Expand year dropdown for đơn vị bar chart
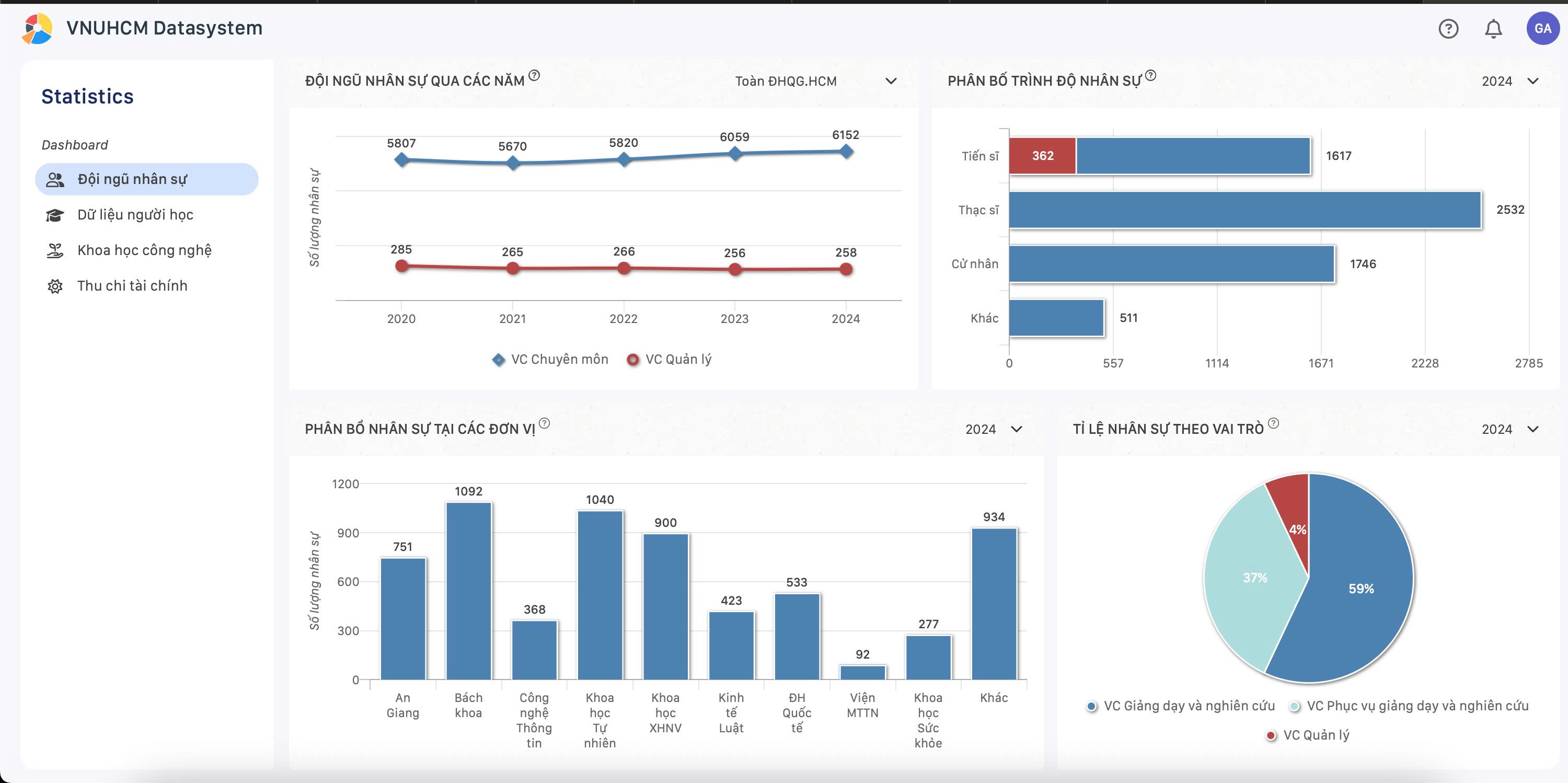 click(994, 429)
